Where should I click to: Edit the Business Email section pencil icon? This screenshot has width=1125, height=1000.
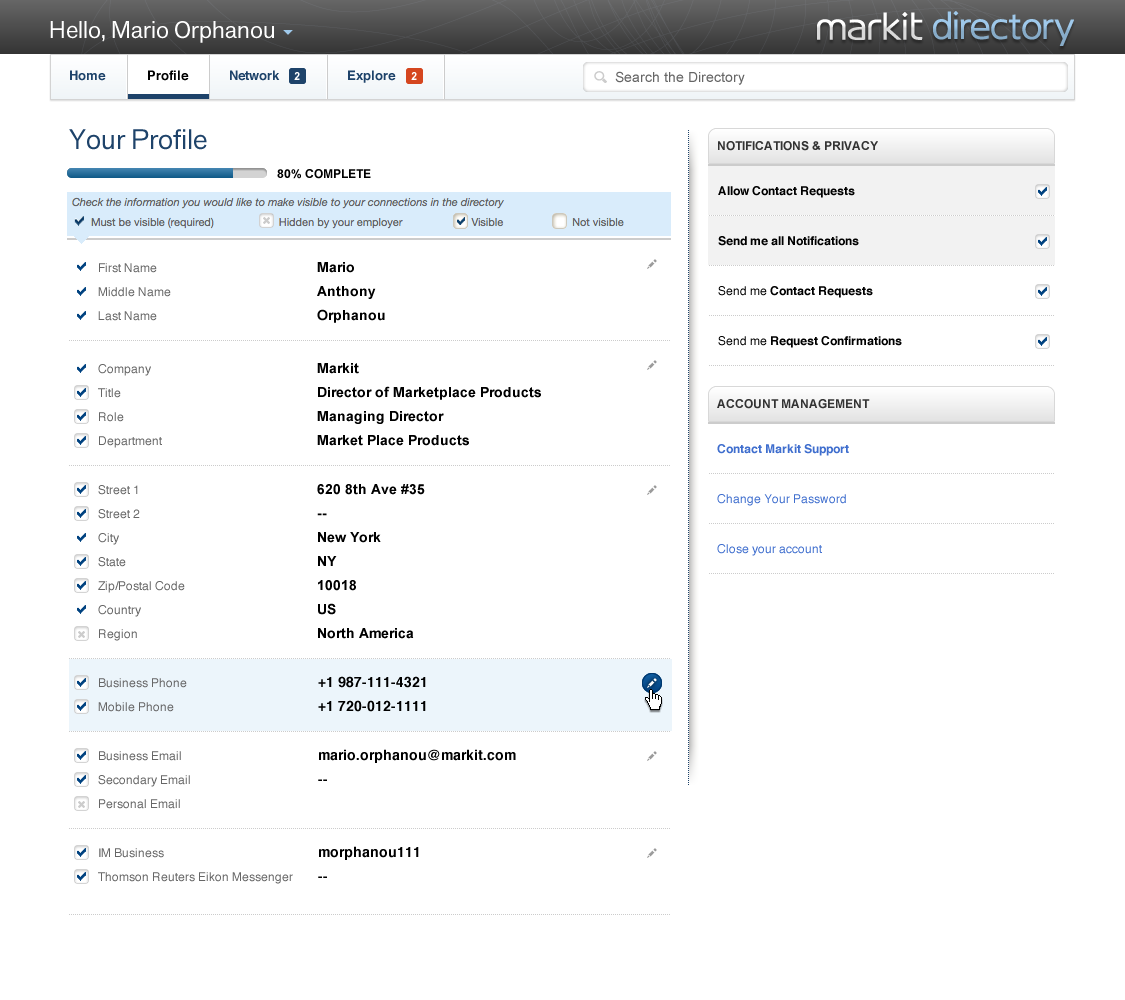tap(652, 756)
